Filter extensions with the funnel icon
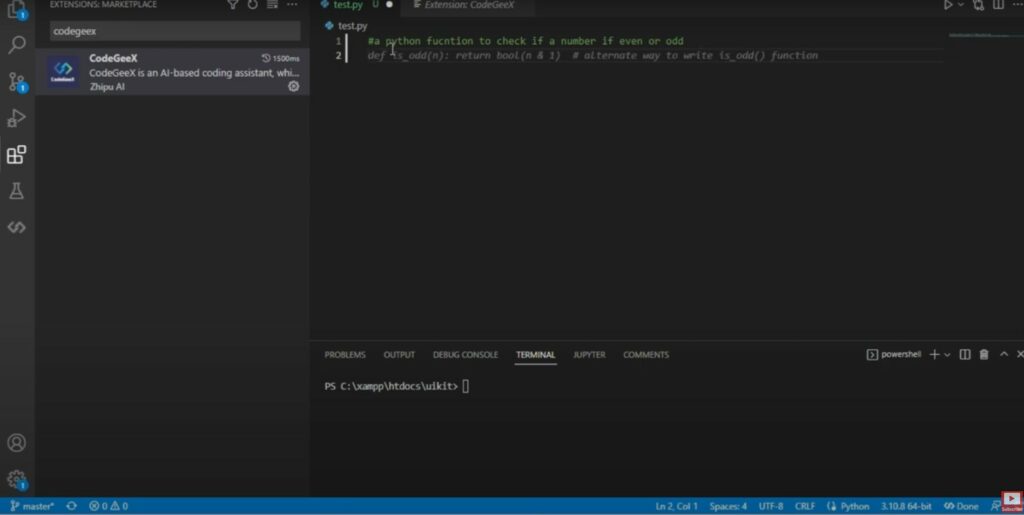1024x515 pixels. tap(232, 5)
